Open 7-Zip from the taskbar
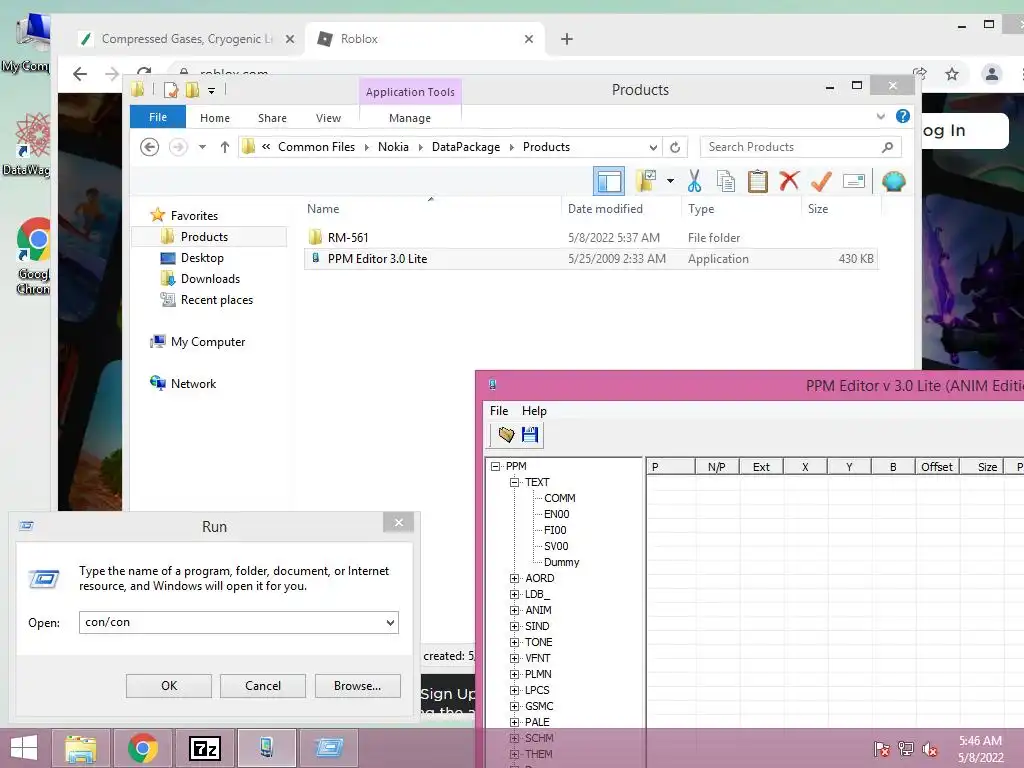 point(204,748)
